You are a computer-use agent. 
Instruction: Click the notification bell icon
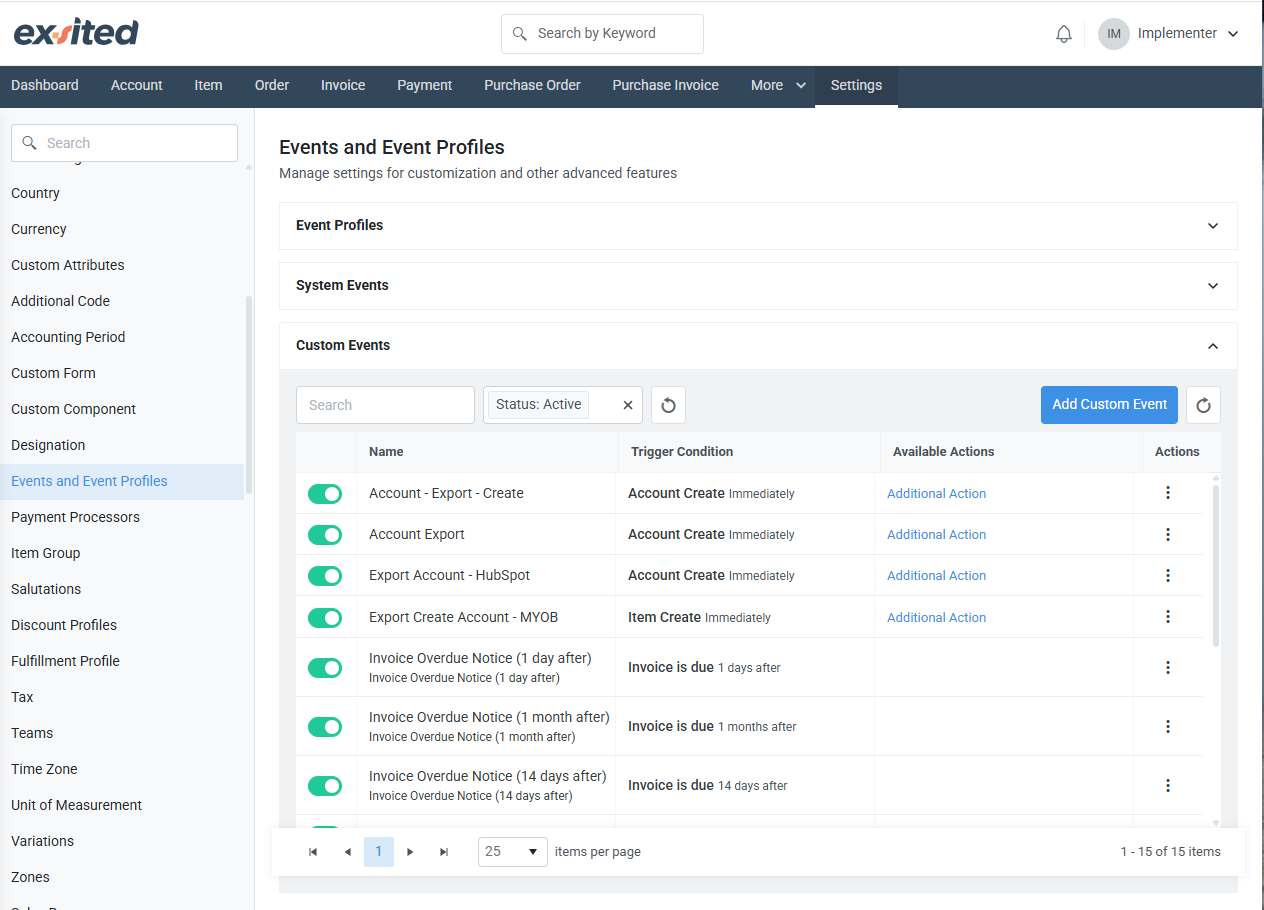click(1064, 34)
